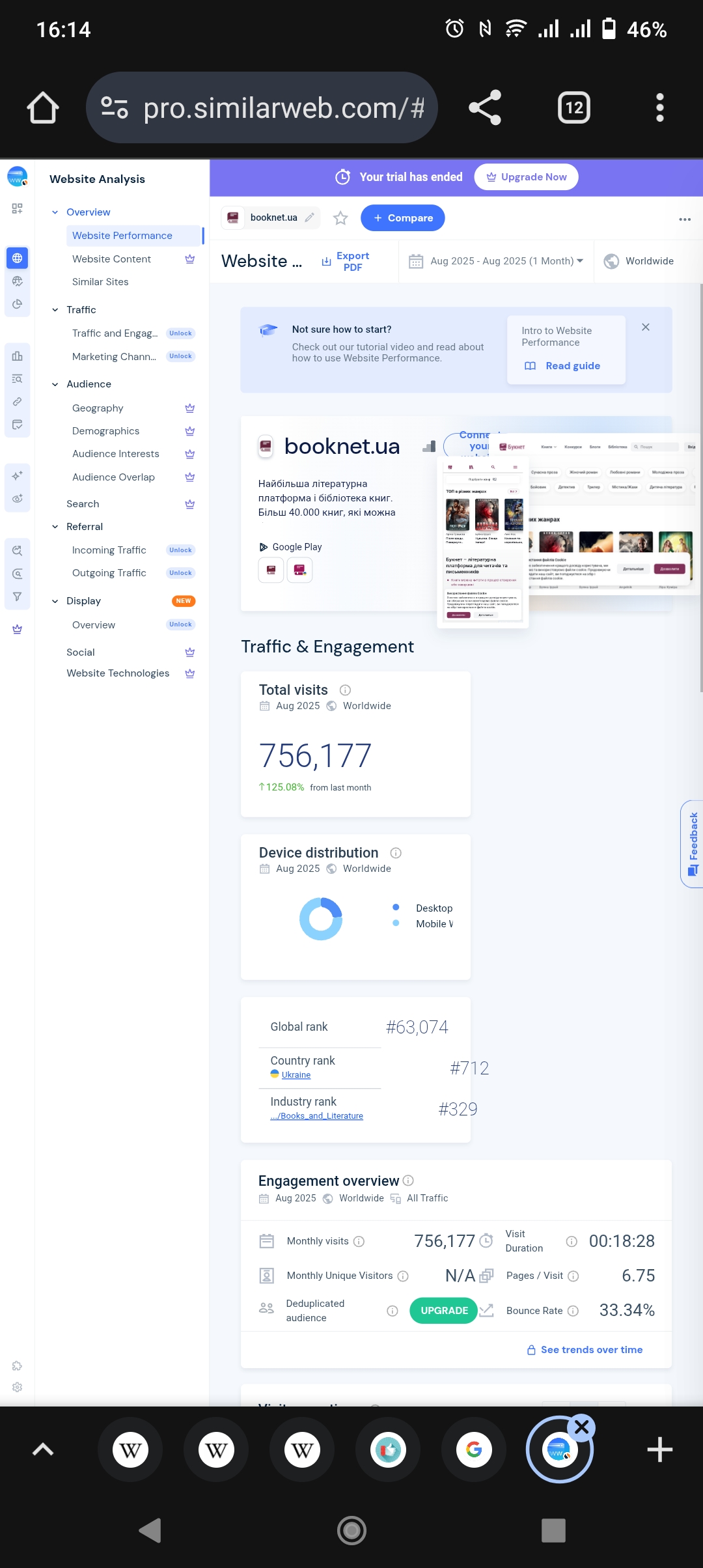The image size is (703, 1568).
Task: Tap the Android back navigation button
Action: (150, 1530)
